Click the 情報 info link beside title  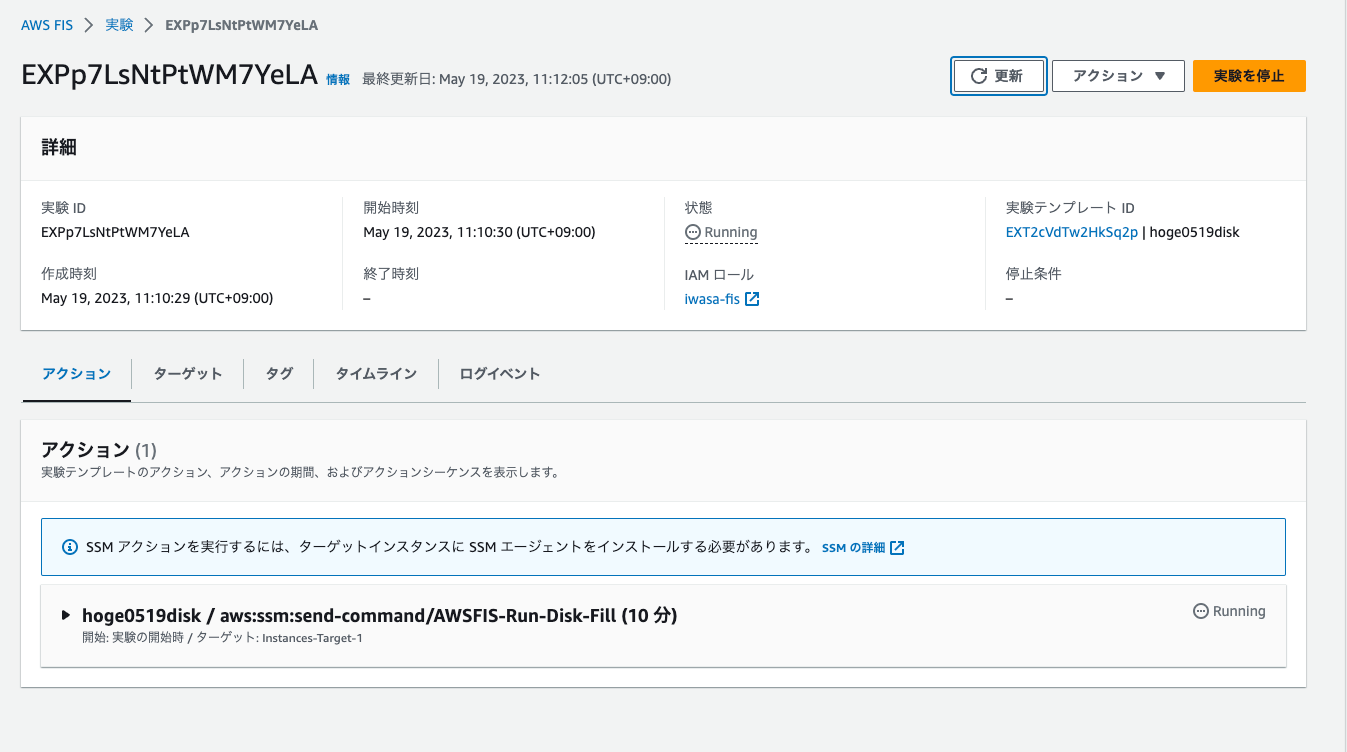(338, 79)
